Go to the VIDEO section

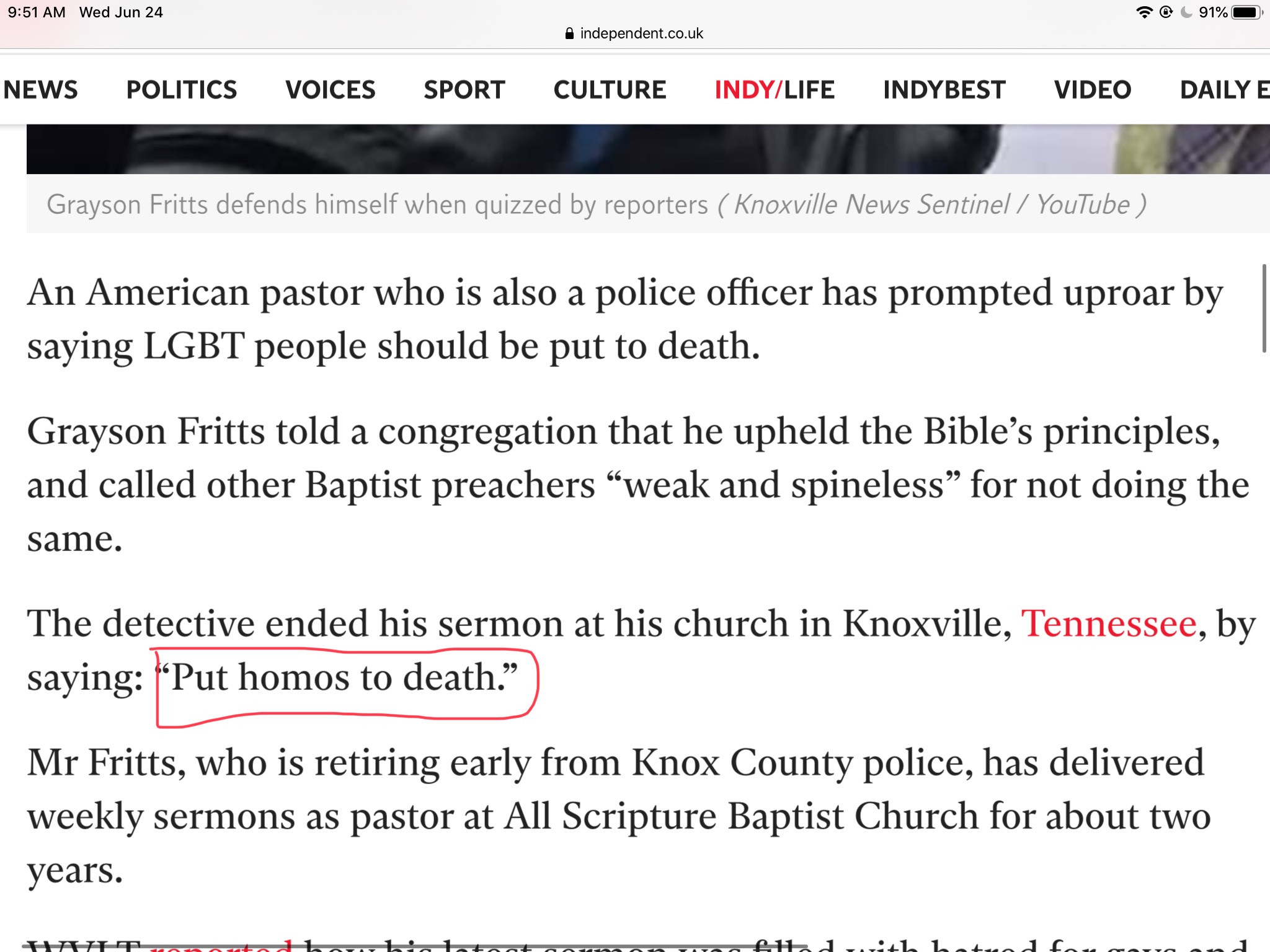[1093, 90]
